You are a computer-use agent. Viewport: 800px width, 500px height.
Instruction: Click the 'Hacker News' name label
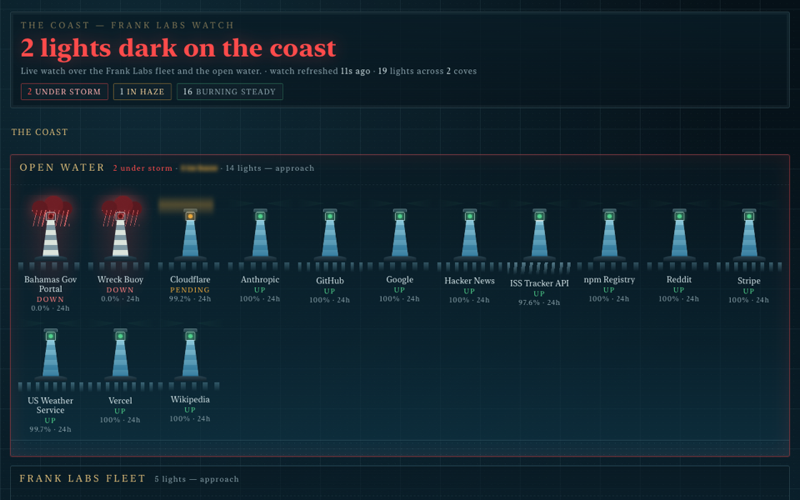tap(470, 281)
